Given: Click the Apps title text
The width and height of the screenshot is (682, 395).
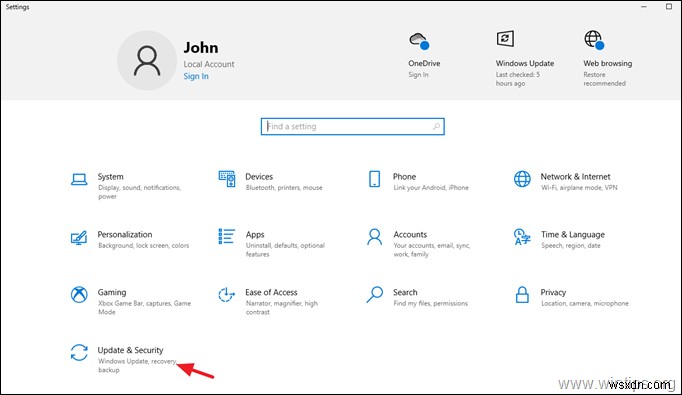Looking at the screenshot, I should pyautogui.click(x=255, y=235).
